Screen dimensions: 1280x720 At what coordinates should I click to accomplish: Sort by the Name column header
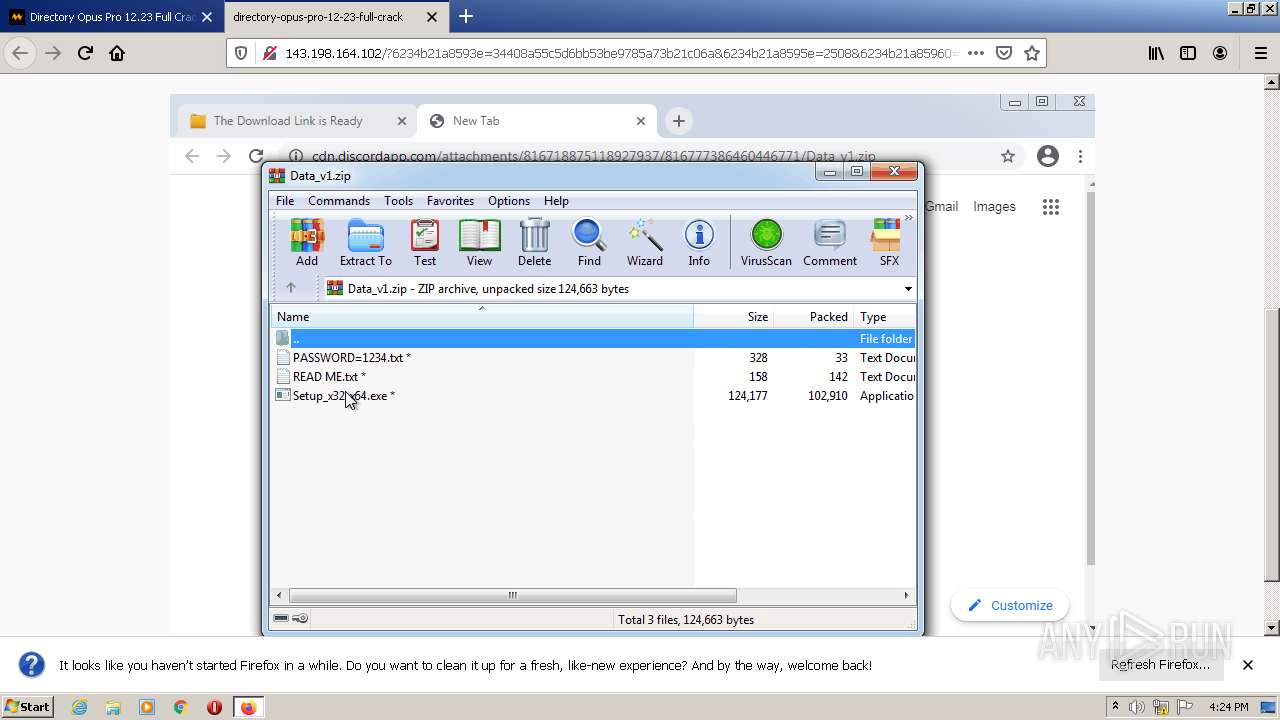click(x=483, y=317)
